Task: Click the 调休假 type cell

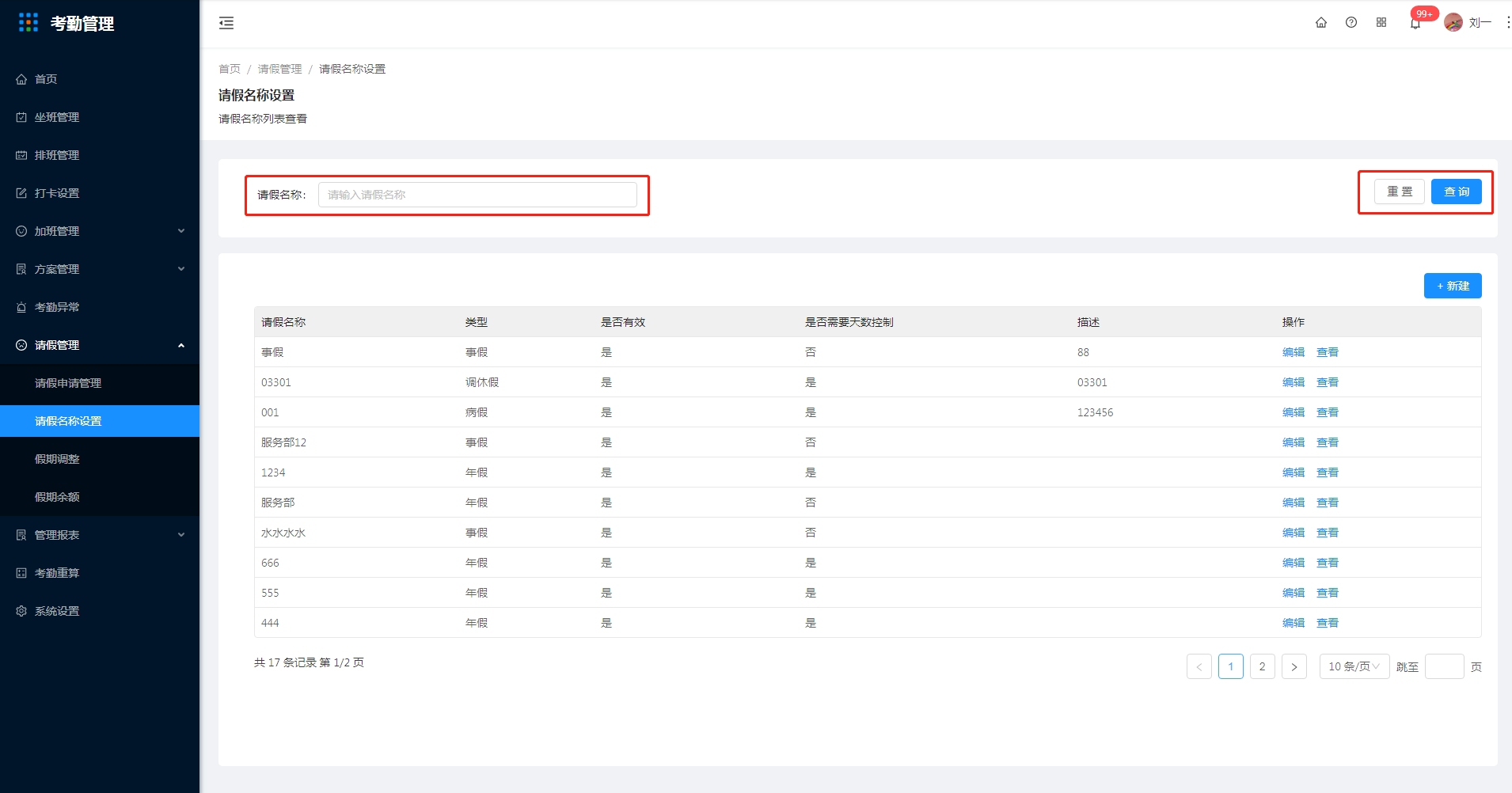Action: pyautogui.click(x=482, y=382)
